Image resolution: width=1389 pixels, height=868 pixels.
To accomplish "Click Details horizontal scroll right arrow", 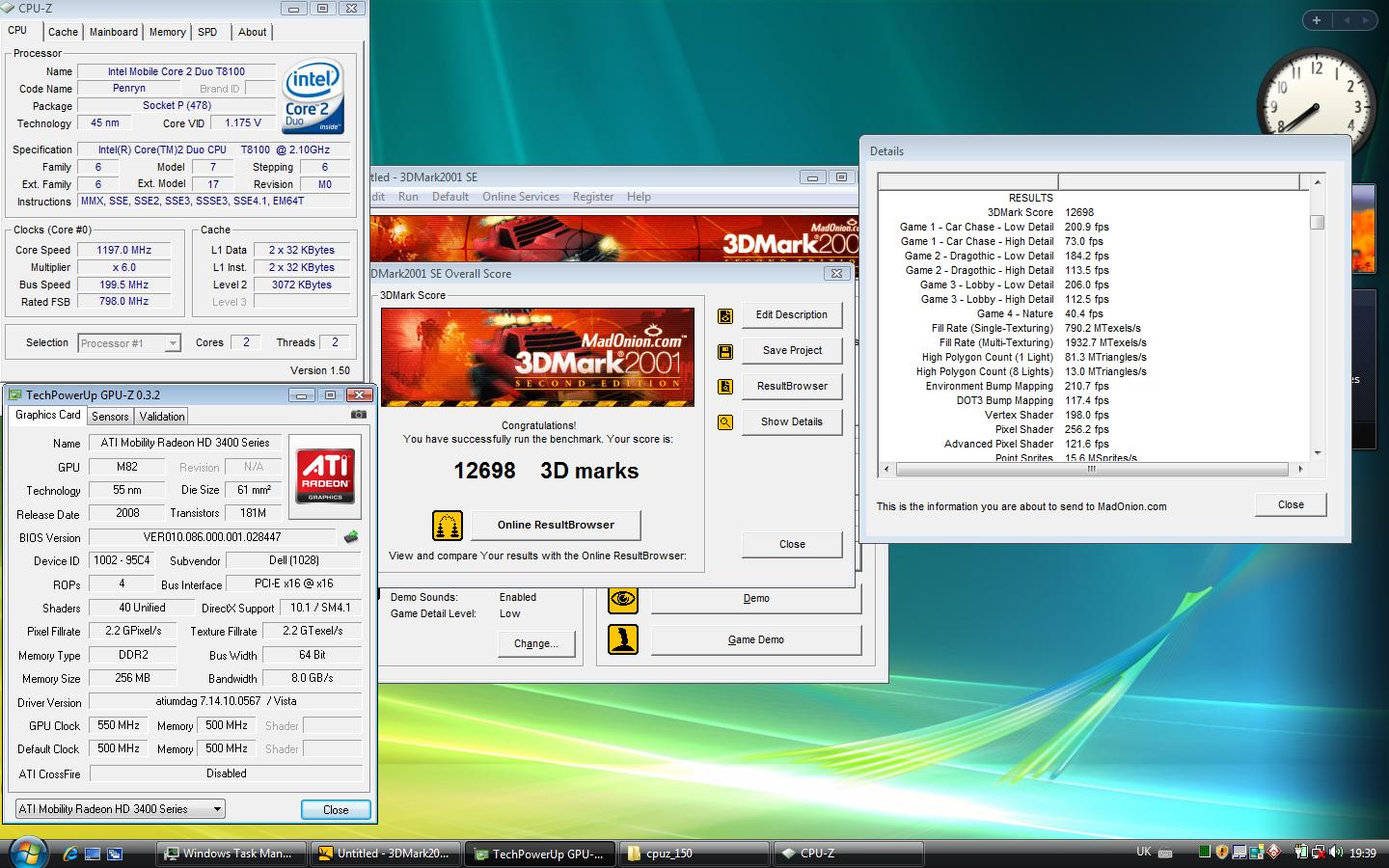I will 1300,469.
